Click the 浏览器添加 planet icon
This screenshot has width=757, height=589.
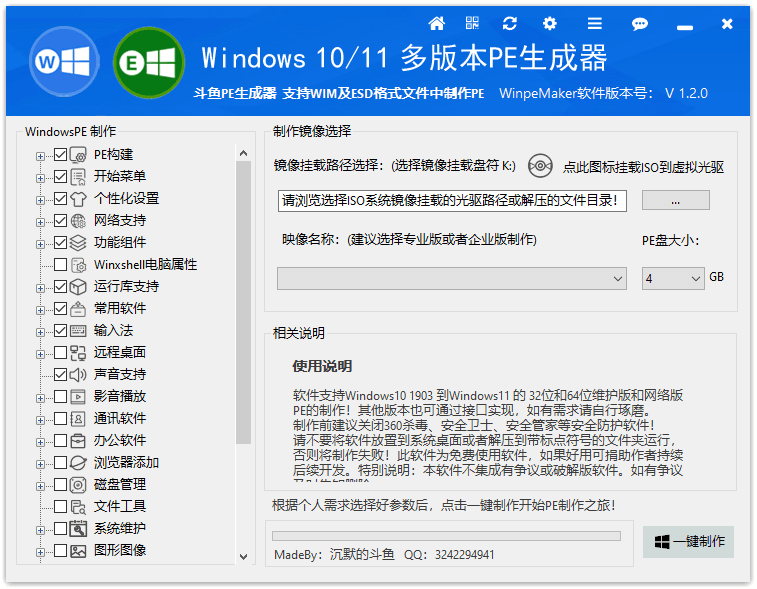(x=78, y=463)
